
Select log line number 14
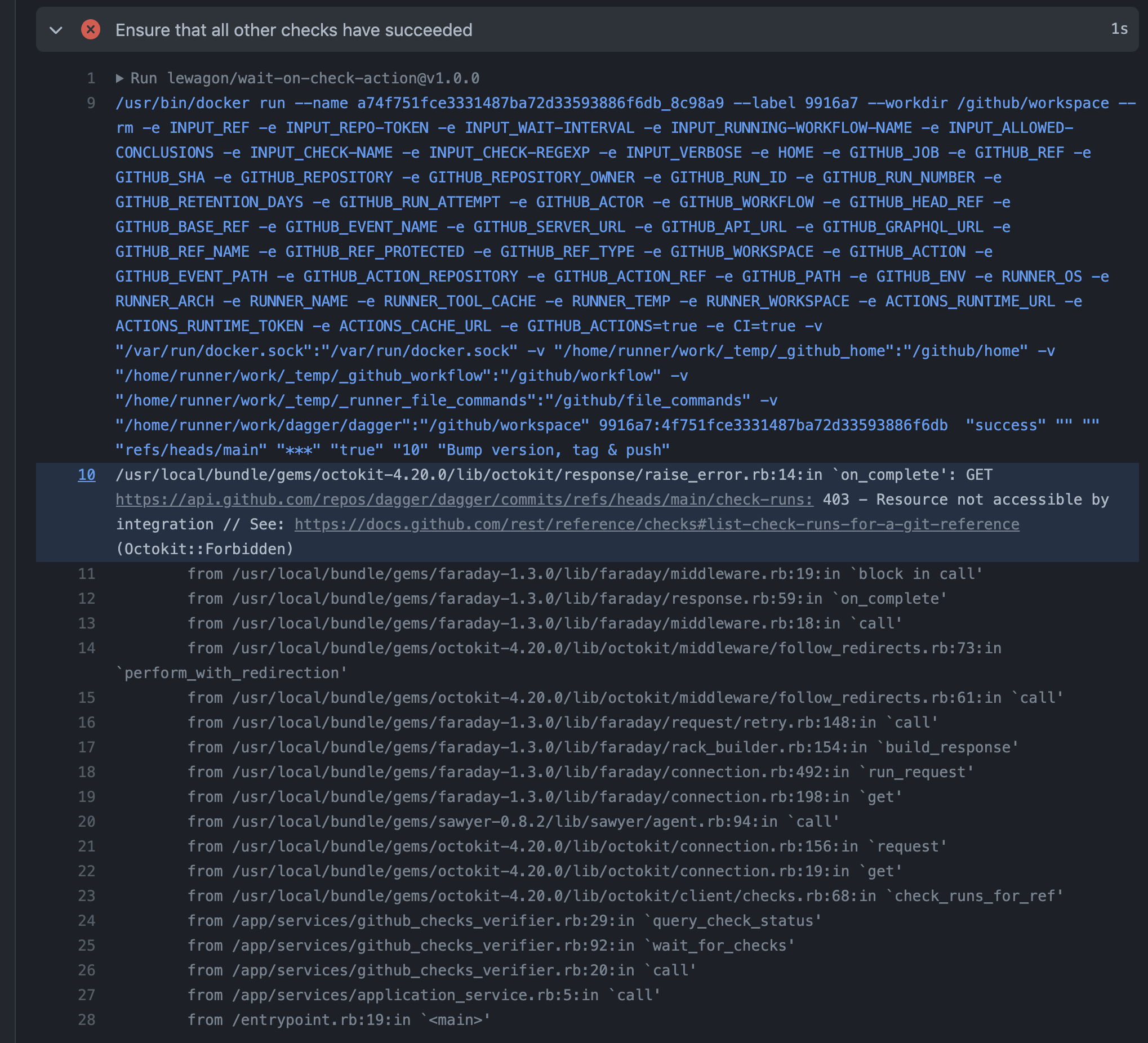87,648
